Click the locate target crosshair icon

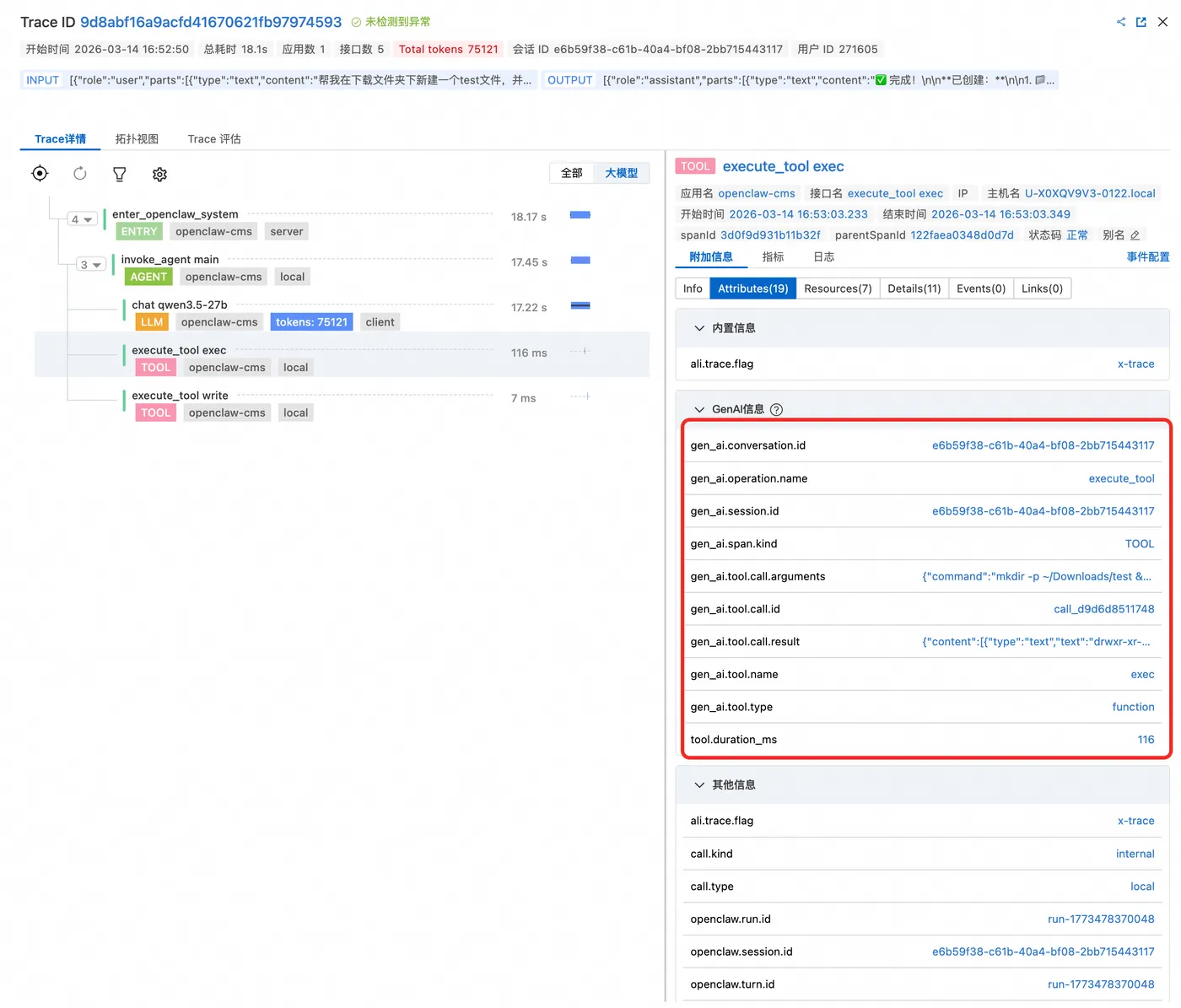coord(40,174)
